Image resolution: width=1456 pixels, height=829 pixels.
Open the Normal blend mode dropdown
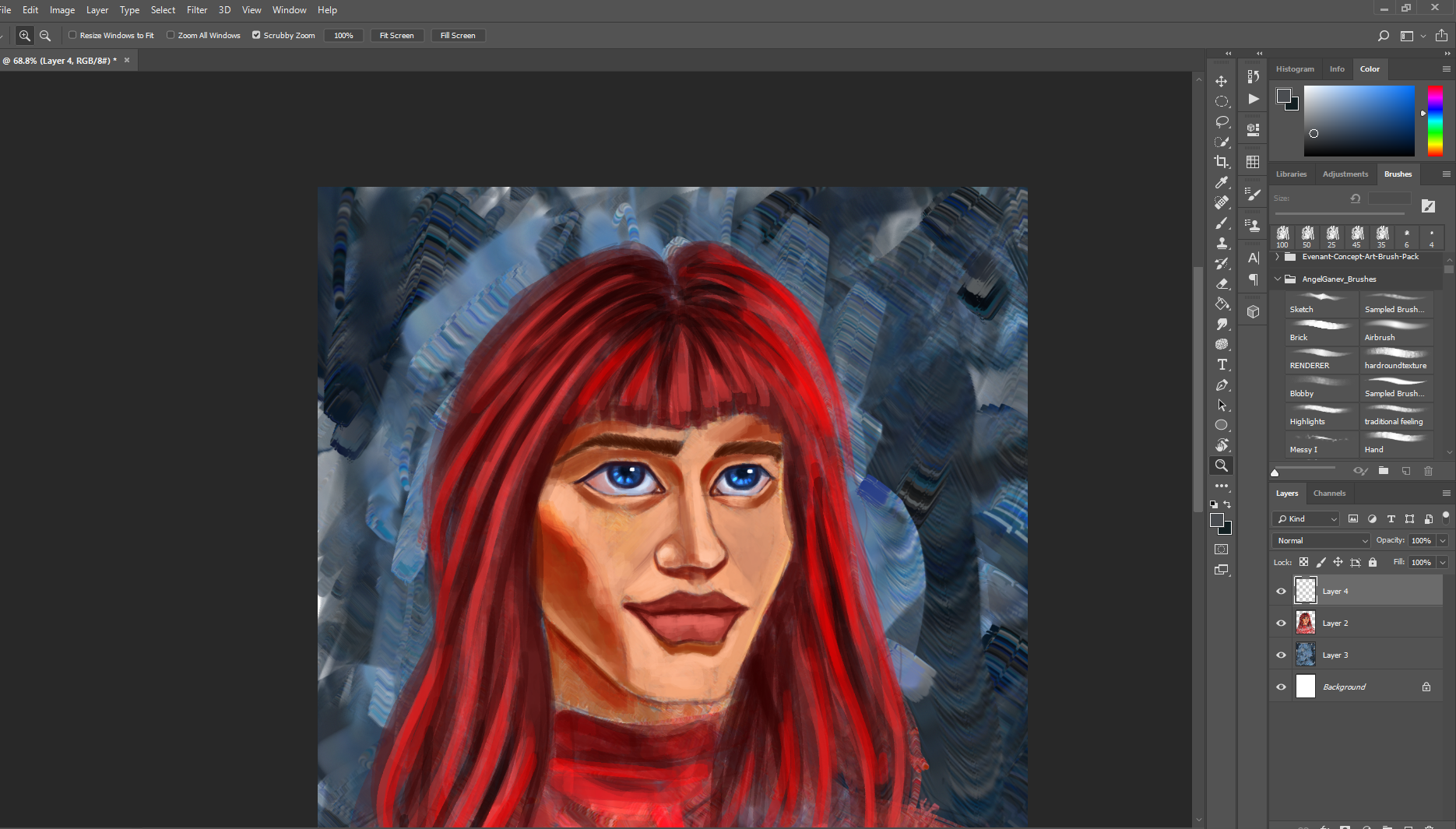tap(1321, 541)
